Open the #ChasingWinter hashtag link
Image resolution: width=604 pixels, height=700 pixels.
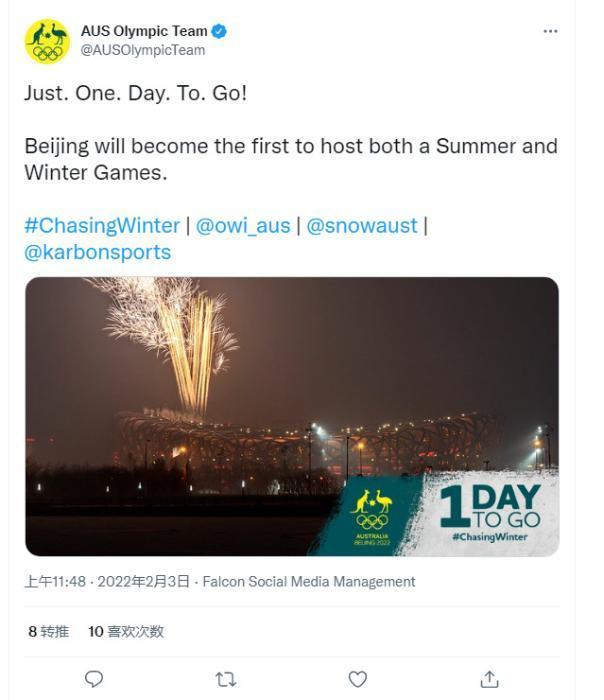(102, 225)
